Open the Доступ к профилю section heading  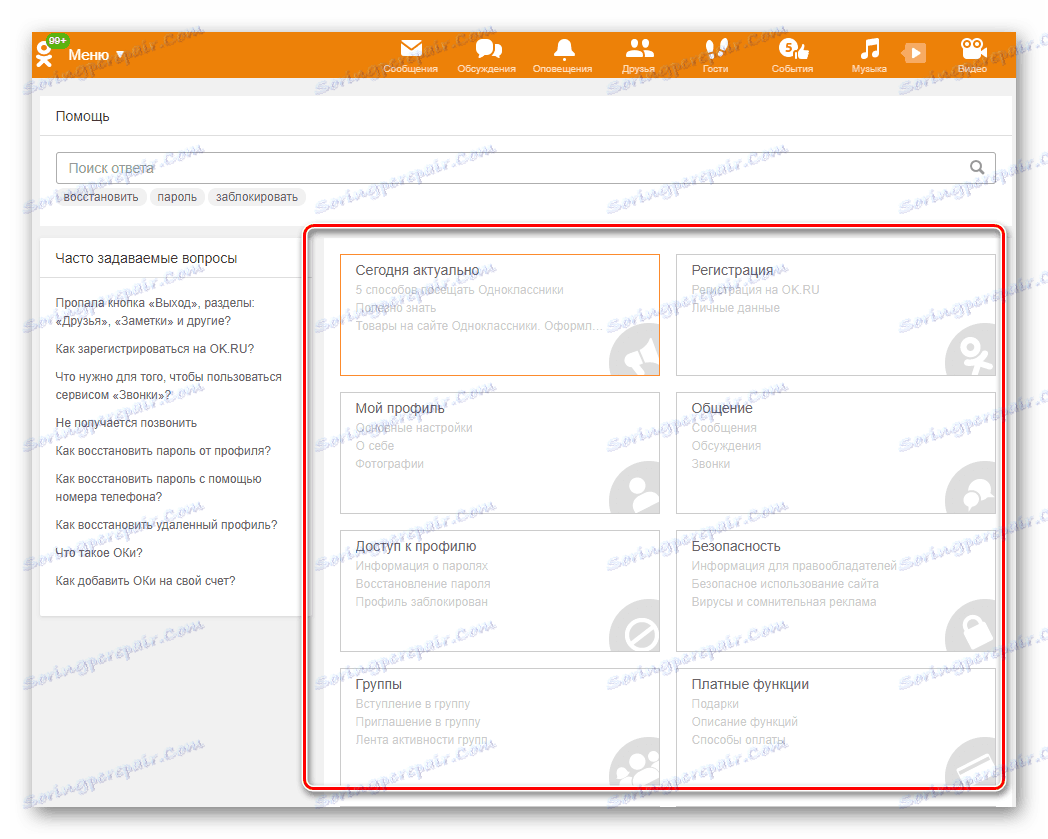416,546
